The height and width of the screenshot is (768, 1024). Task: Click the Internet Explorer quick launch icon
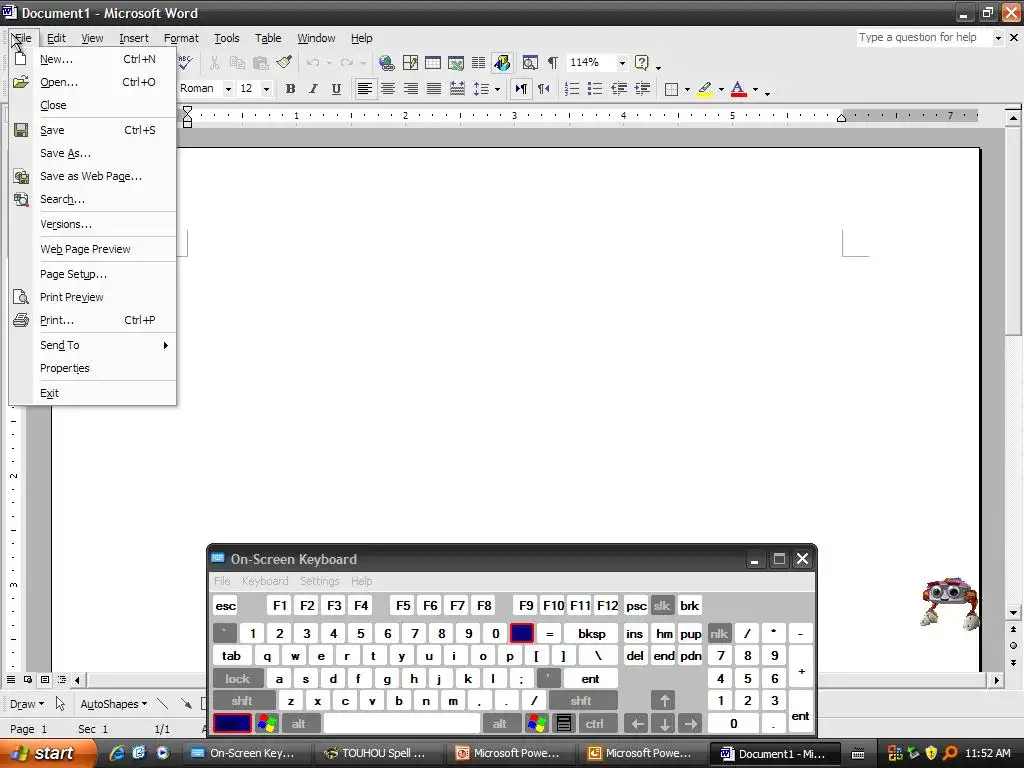[118, 753]
